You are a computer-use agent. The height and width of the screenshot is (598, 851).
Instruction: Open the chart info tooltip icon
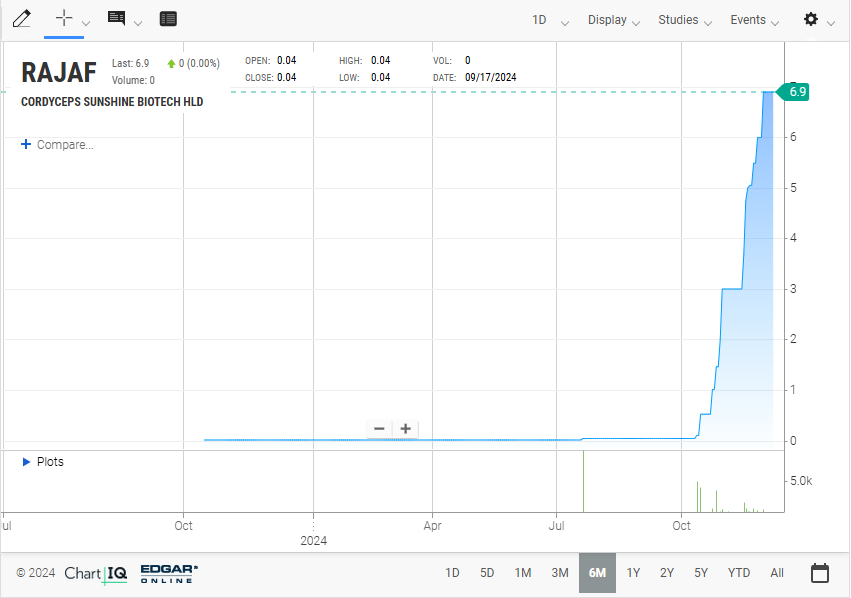click(x=117, y=19)
